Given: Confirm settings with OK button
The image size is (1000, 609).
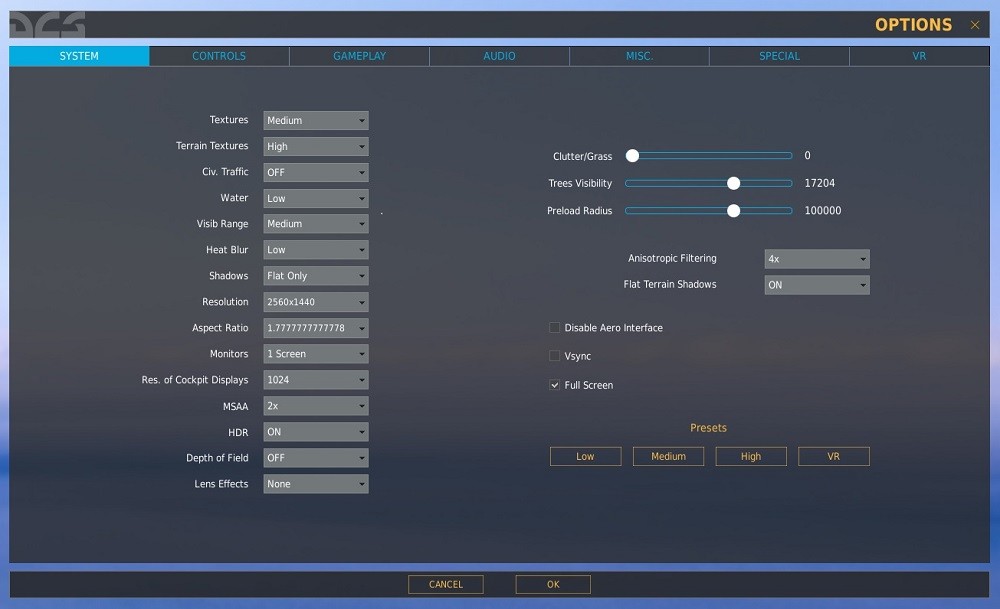Looking at the screenshot, I should pyautogui.click(x=553, y=585).
